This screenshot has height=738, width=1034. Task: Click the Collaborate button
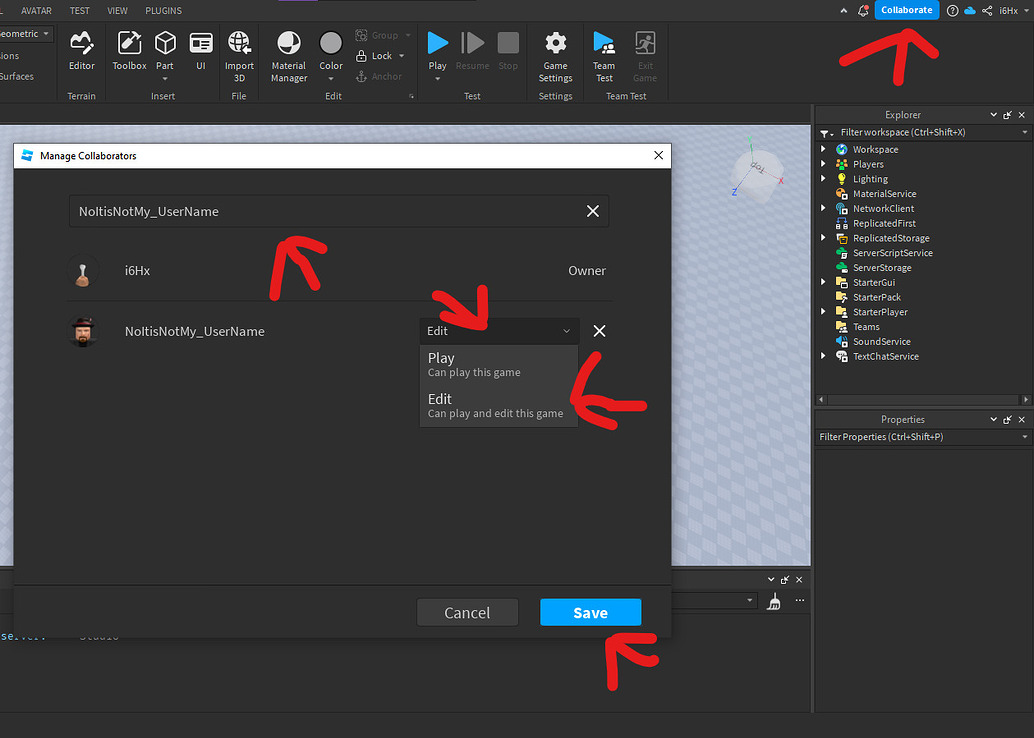(x=906, y=9)
